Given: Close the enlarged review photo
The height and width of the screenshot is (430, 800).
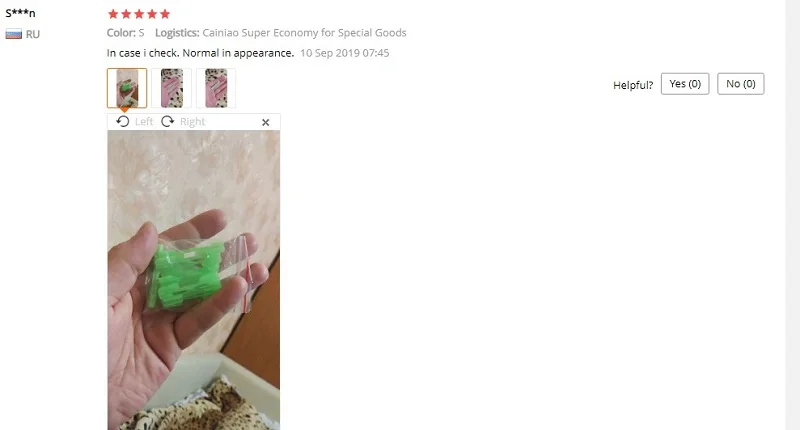Looking at the screenshot, I should pos(265,122).
